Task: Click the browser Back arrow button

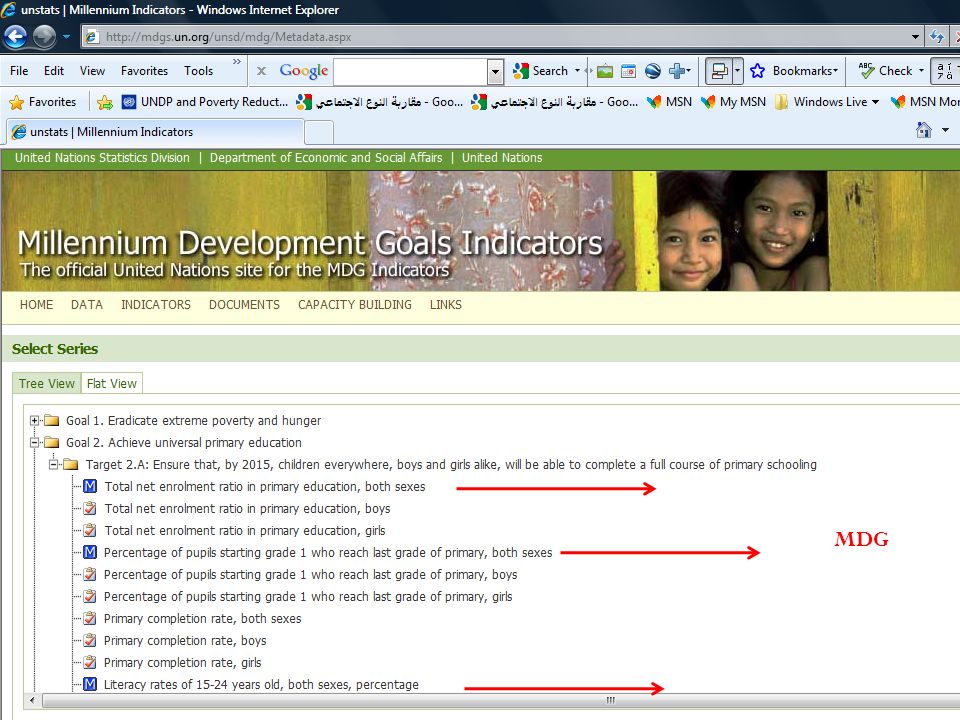Action: click(x=15, y=37)
